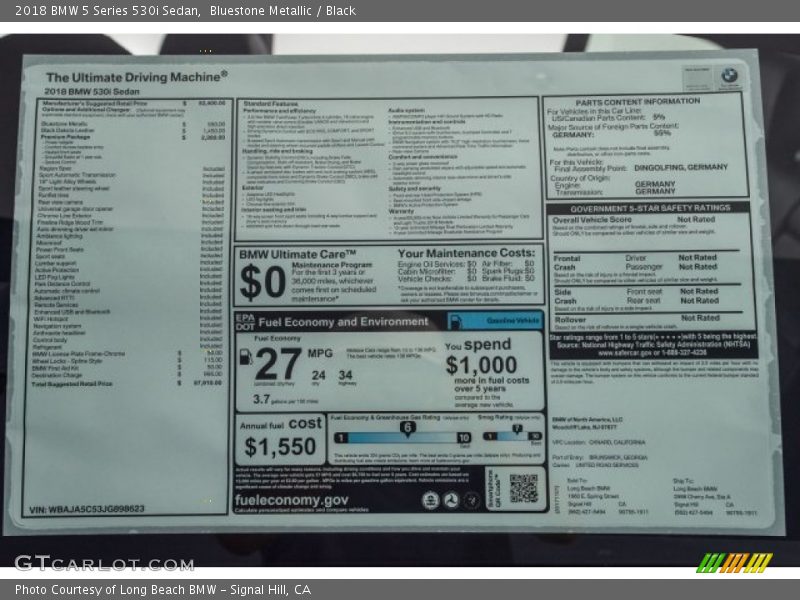The width and height of the screenshot is (800, 600).
Task: Click the 'Side Crash' label
Action: point(565,296)
